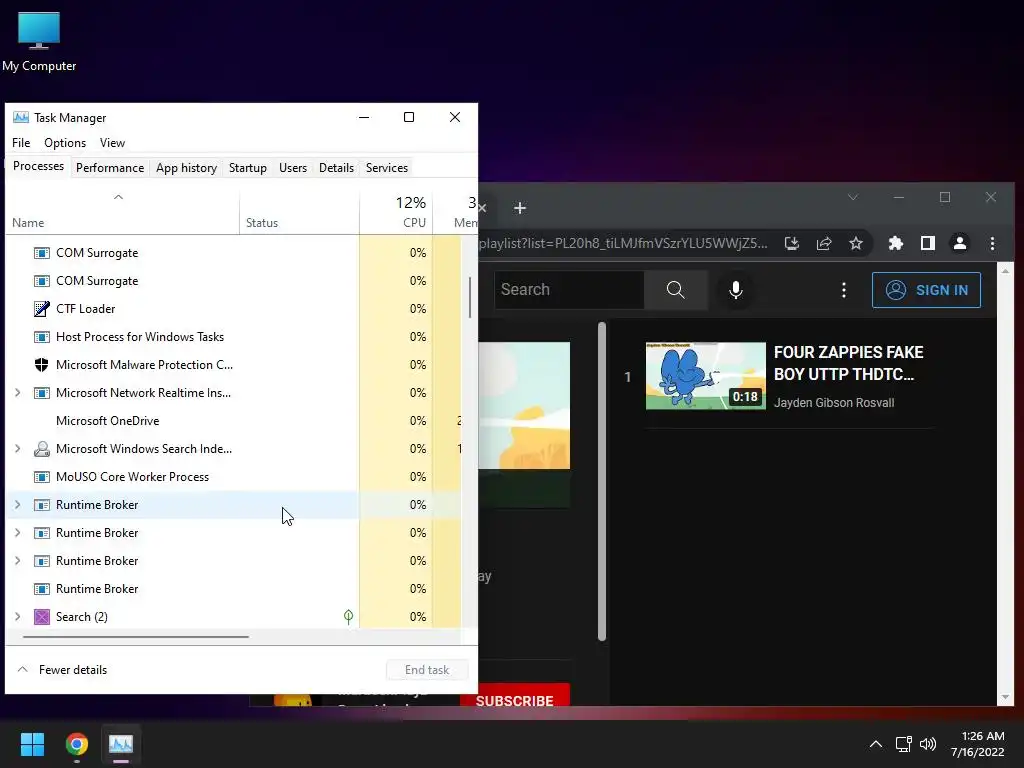The height and width of the screenshot is (768, 1024).
Task: Switch to the Services tab
Action: (387, 168)
